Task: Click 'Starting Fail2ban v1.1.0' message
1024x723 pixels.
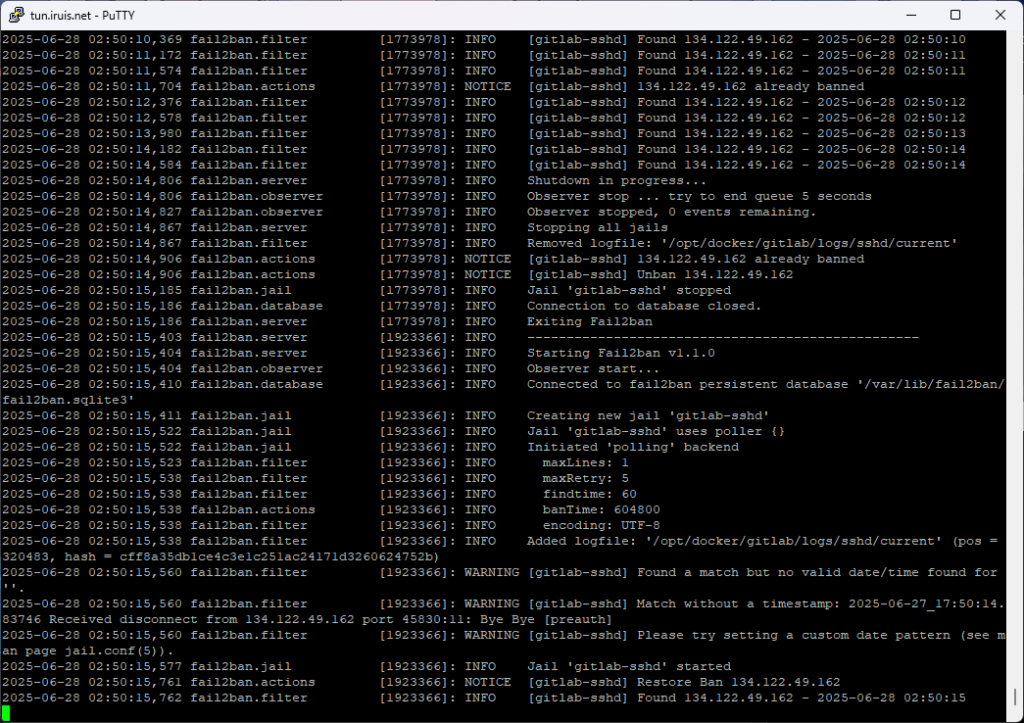Action: pos(621,353)
